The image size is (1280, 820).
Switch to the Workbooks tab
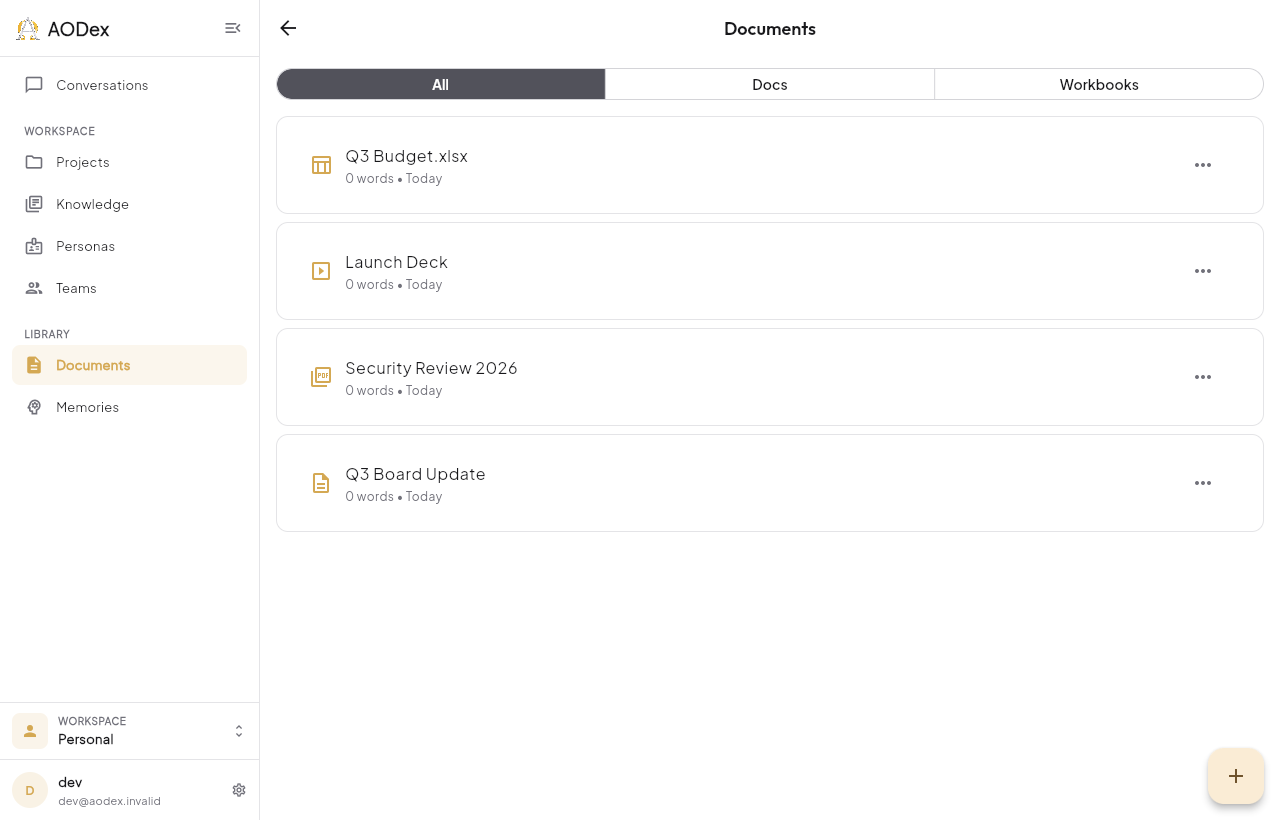1099,84
